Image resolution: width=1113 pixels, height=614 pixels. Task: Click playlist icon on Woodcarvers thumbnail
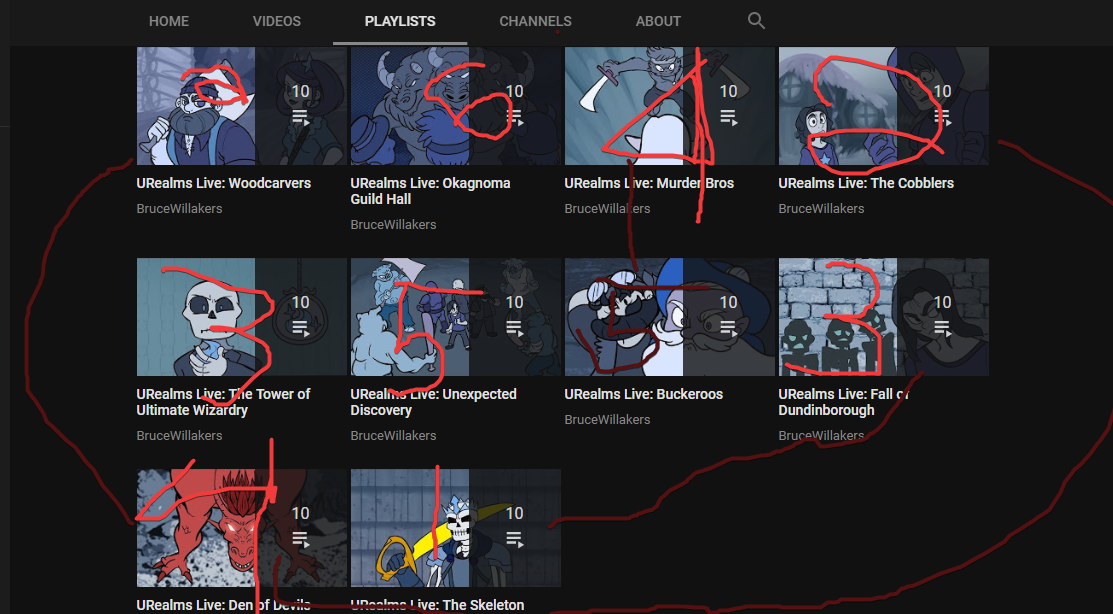coord(301,117)
